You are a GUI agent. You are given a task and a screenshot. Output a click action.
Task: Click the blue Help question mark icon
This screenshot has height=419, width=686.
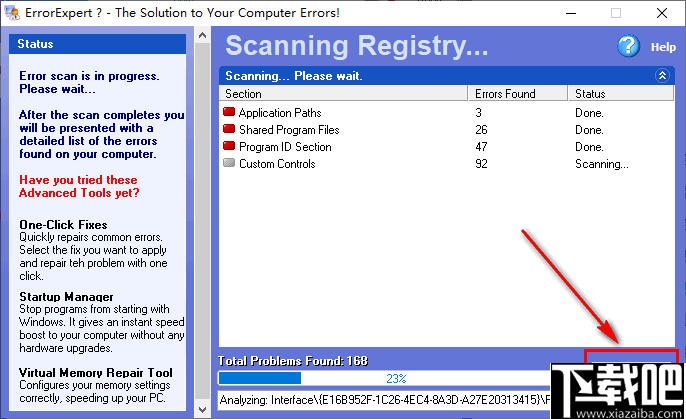(628, 46)
